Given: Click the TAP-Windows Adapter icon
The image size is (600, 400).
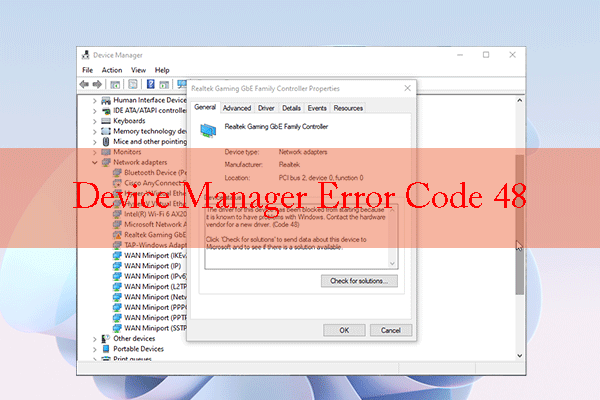Looking at the screenshot, I should point(117,245).
